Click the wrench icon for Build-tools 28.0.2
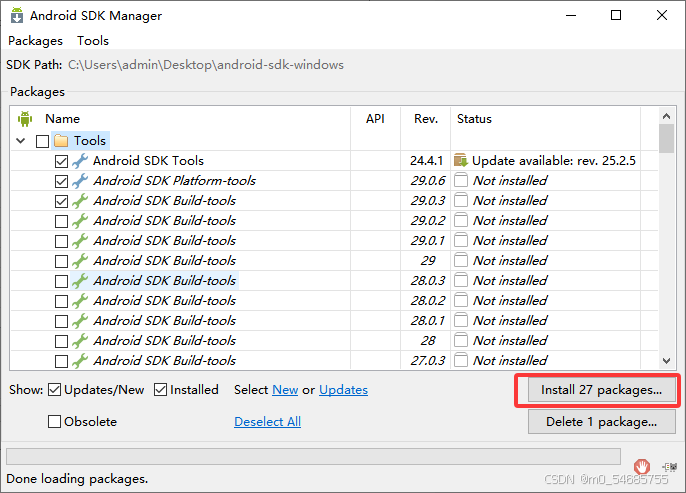 [x=80, y=301]
